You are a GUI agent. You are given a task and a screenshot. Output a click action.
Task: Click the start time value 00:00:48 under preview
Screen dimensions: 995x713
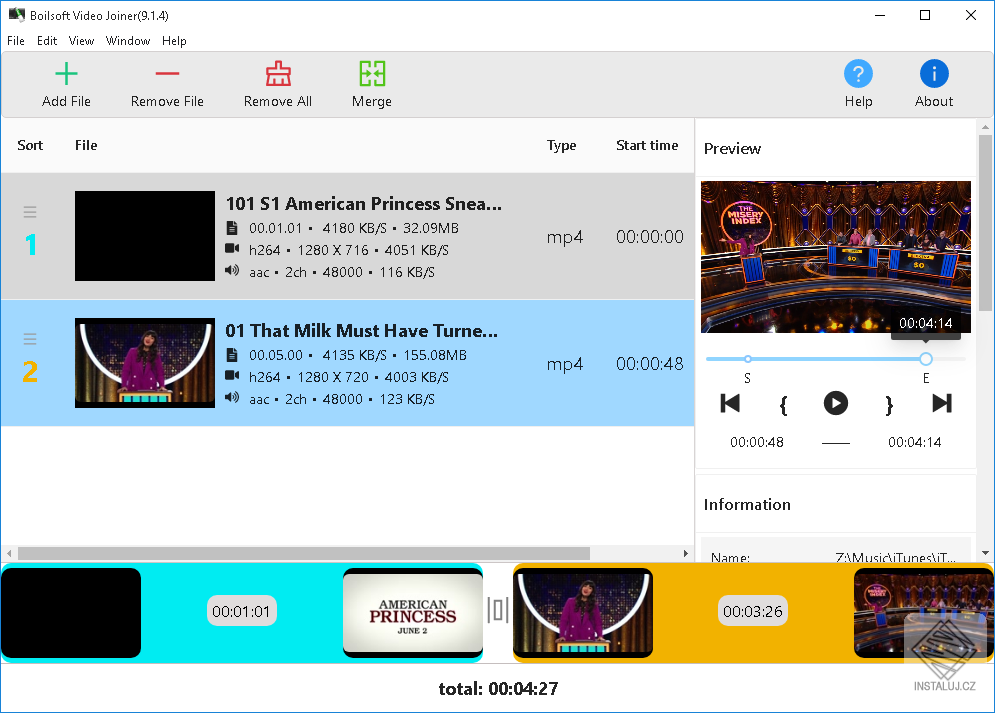(756, 442)
